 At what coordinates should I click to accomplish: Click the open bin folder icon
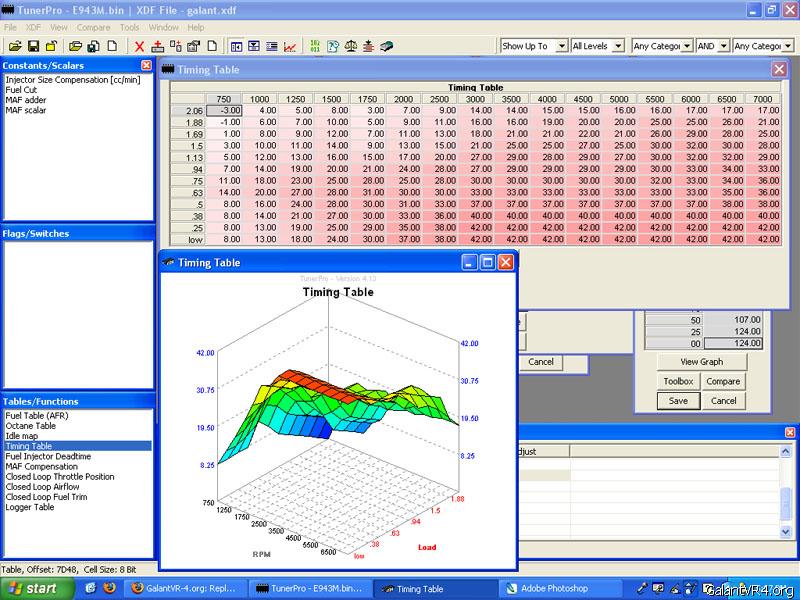tap(17, 46)
